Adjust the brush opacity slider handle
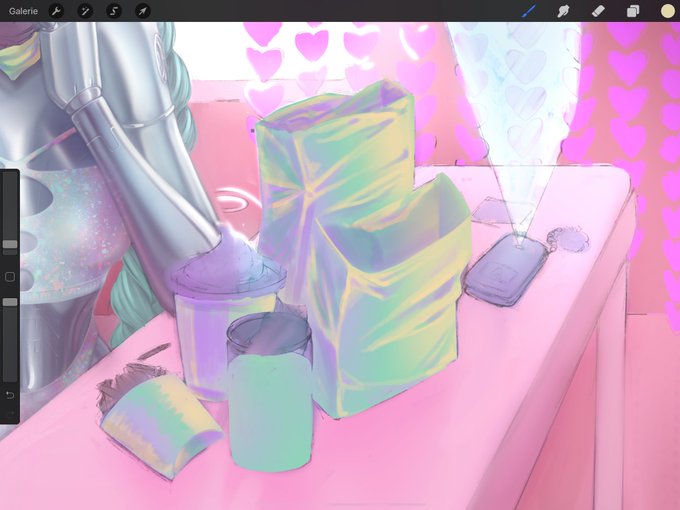 [x=10, y=302]
